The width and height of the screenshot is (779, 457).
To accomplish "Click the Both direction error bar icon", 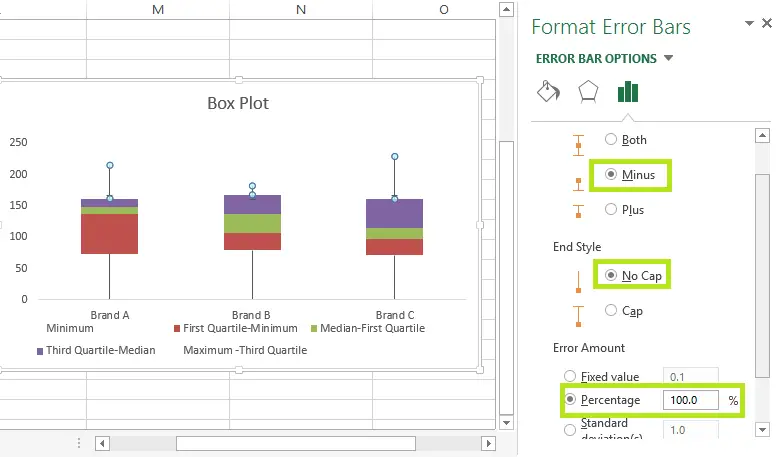I will click(578, 143).
